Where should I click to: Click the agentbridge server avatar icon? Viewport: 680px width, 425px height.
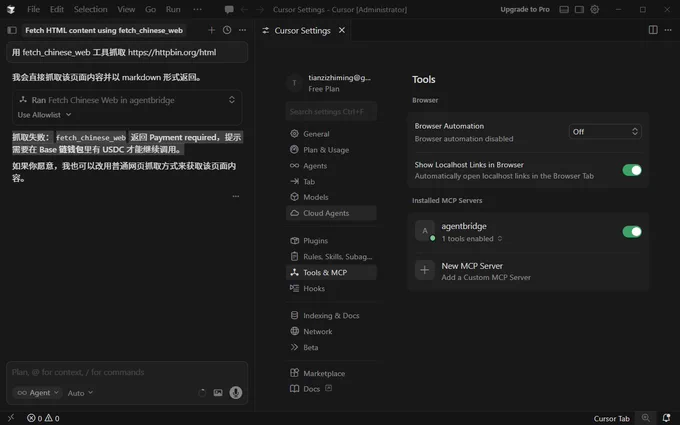tap(425, 230)
